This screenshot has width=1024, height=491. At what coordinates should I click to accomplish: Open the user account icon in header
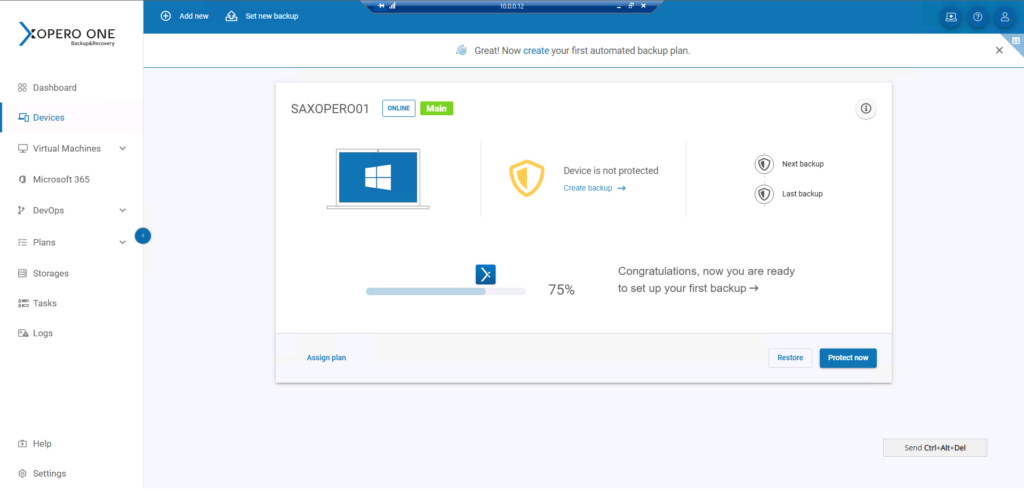1005,17
